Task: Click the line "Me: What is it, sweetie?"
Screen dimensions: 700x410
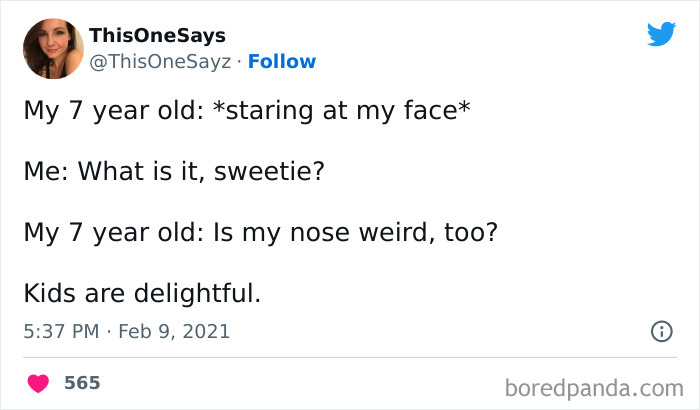Action: click(174, 171)
